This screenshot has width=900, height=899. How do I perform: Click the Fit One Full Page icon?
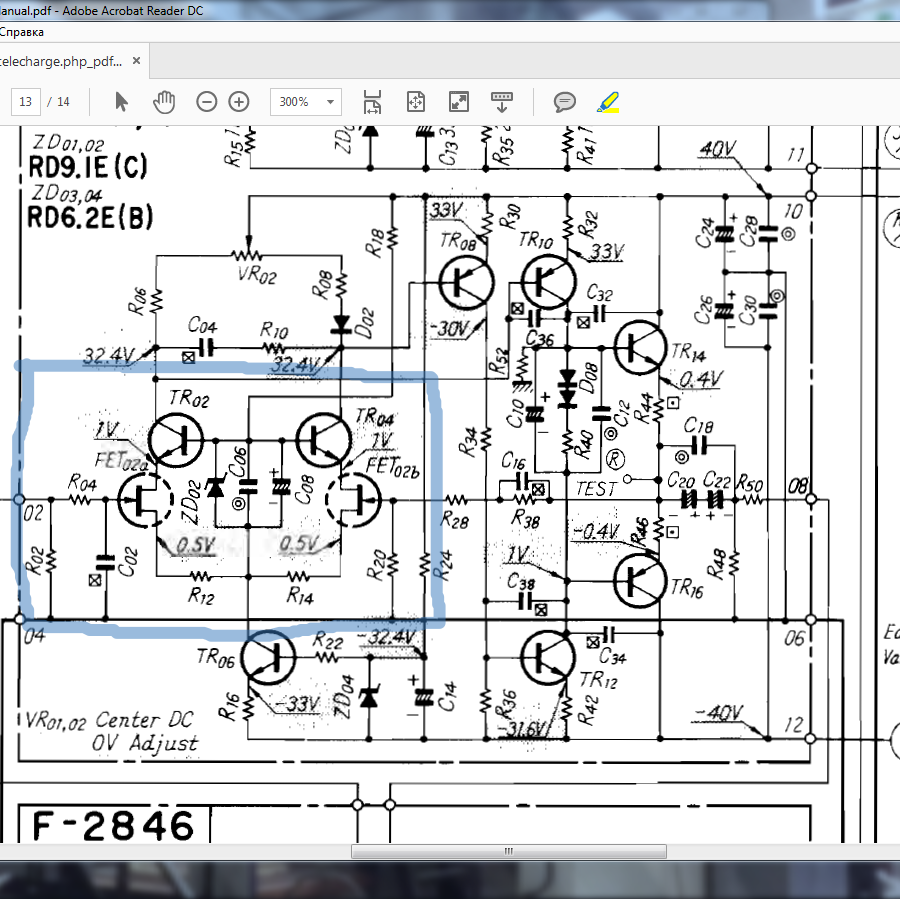click(416, 102)
